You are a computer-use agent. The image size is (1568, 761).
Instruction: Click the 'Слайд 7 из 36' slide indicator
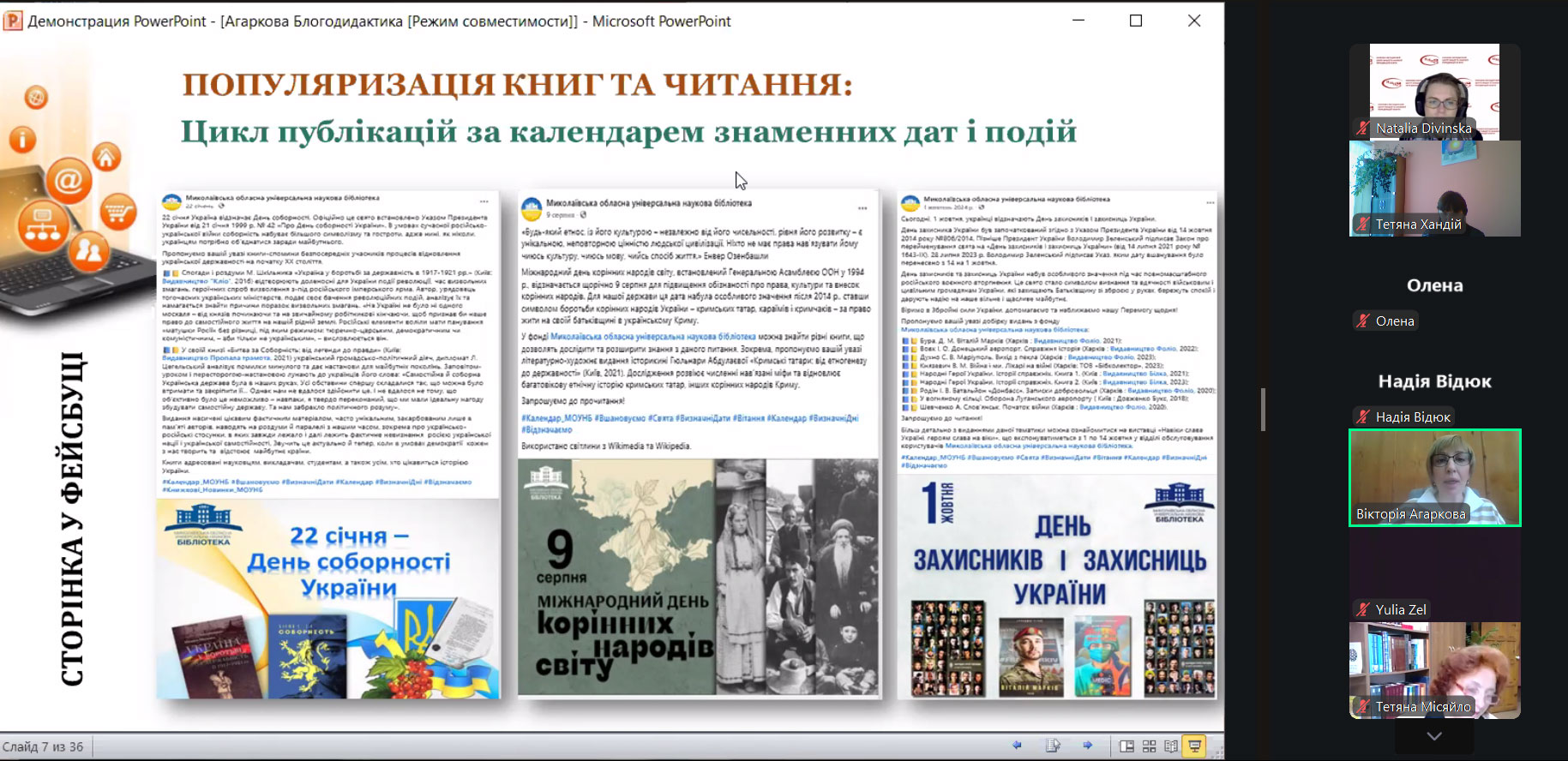point(43,746)
